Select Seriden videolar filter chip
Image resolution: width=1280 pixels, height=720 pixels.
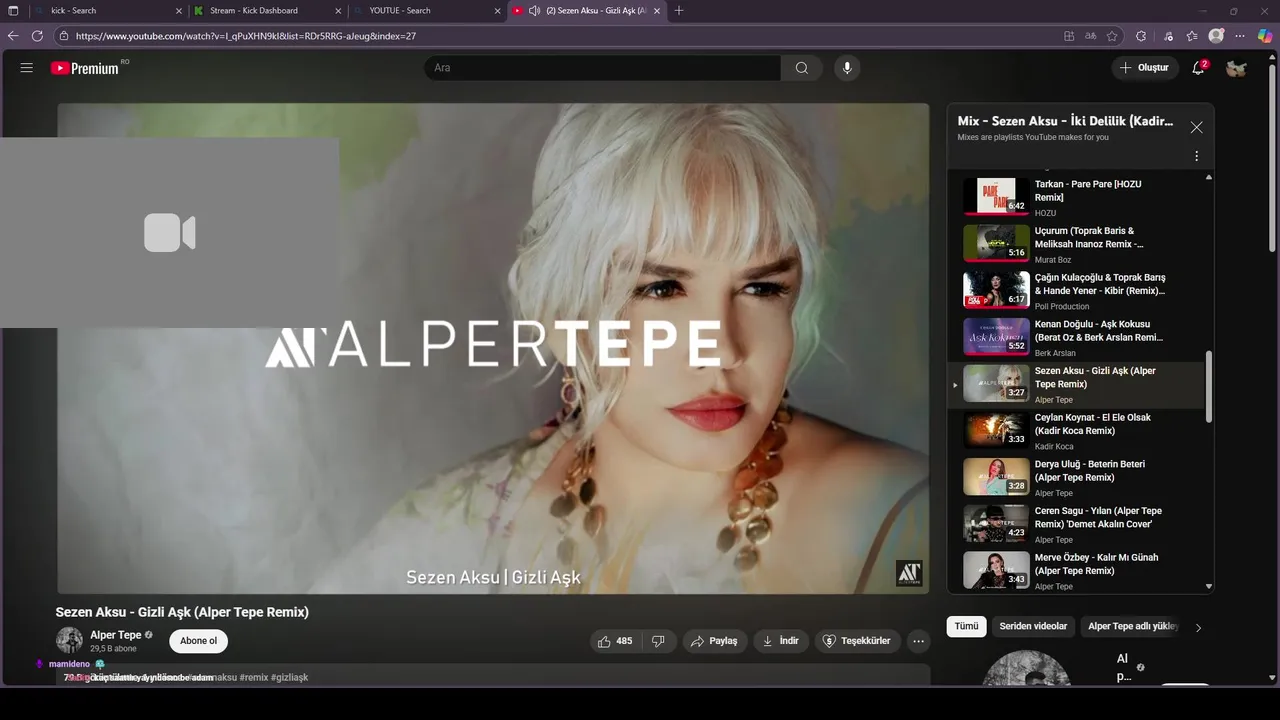click(x=1033, y=626)
